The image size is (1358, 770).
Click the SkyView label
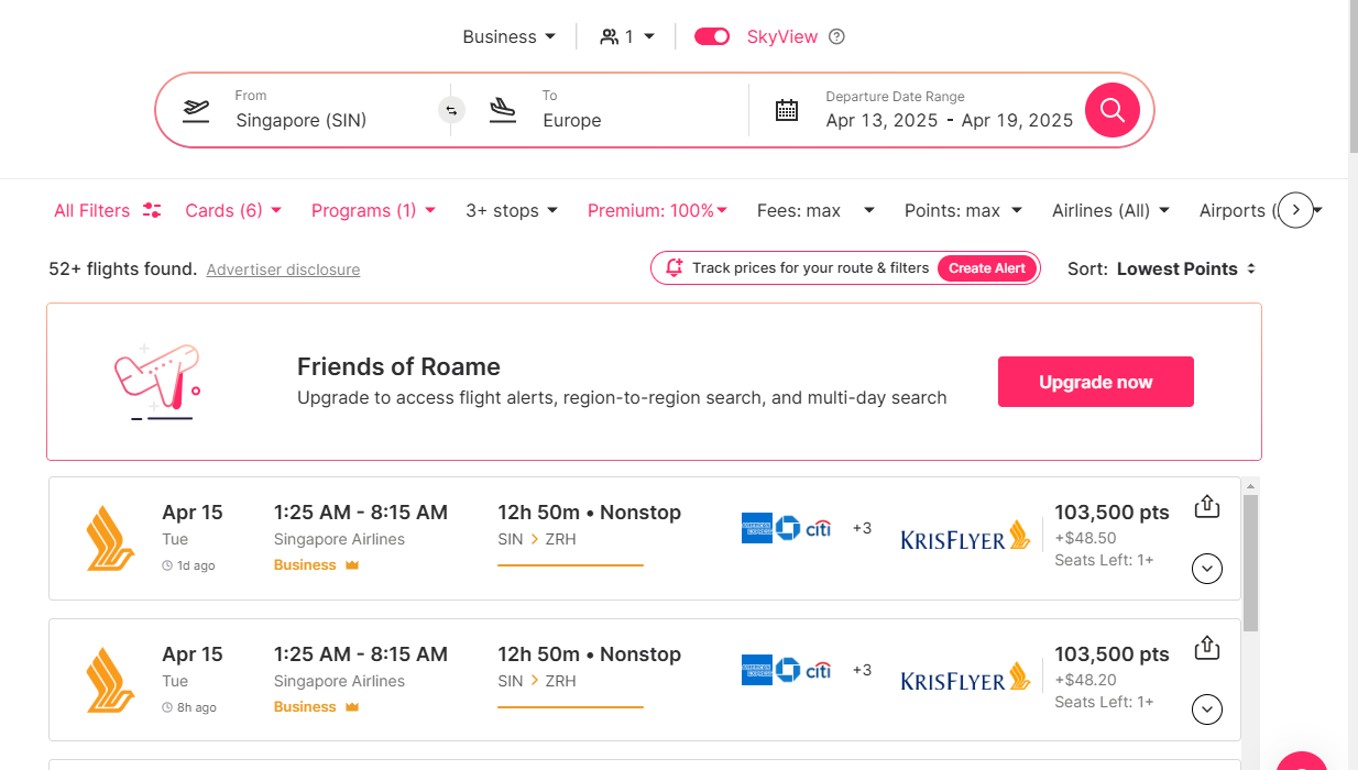point(782,37)
